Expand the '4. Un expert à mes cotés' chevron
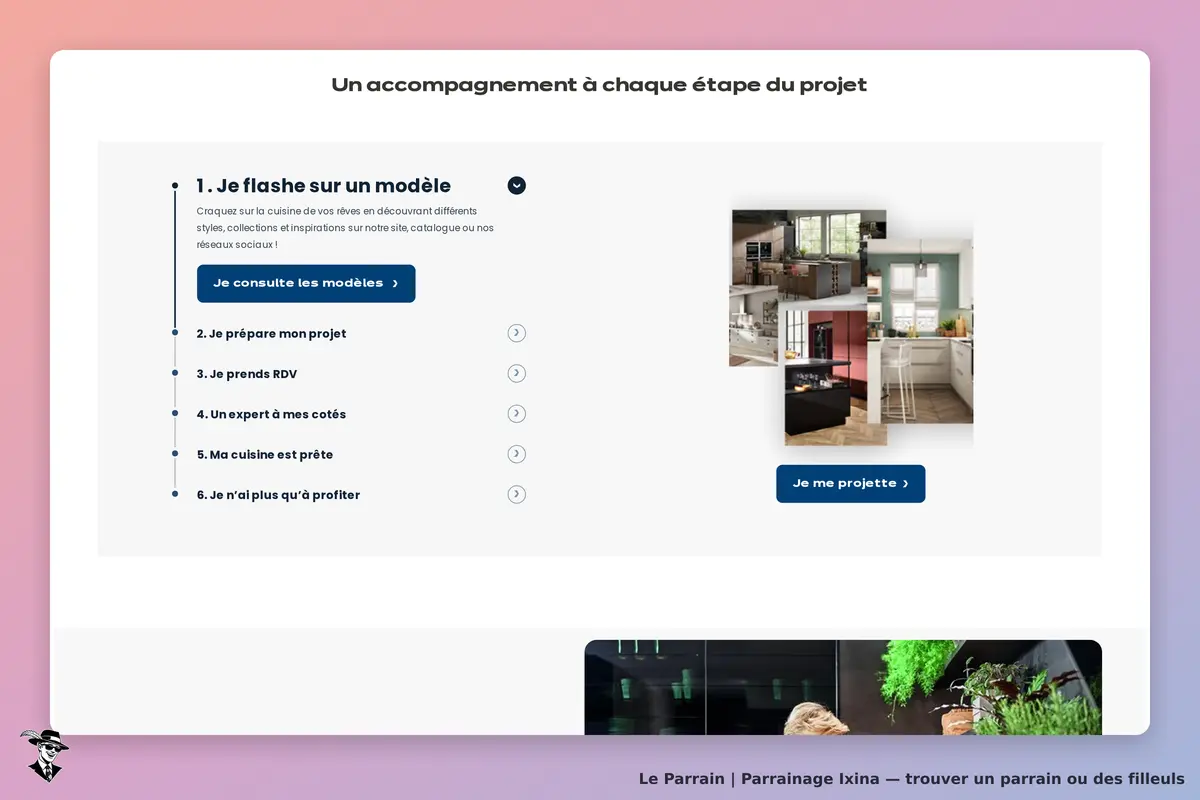 pos(516,413)
